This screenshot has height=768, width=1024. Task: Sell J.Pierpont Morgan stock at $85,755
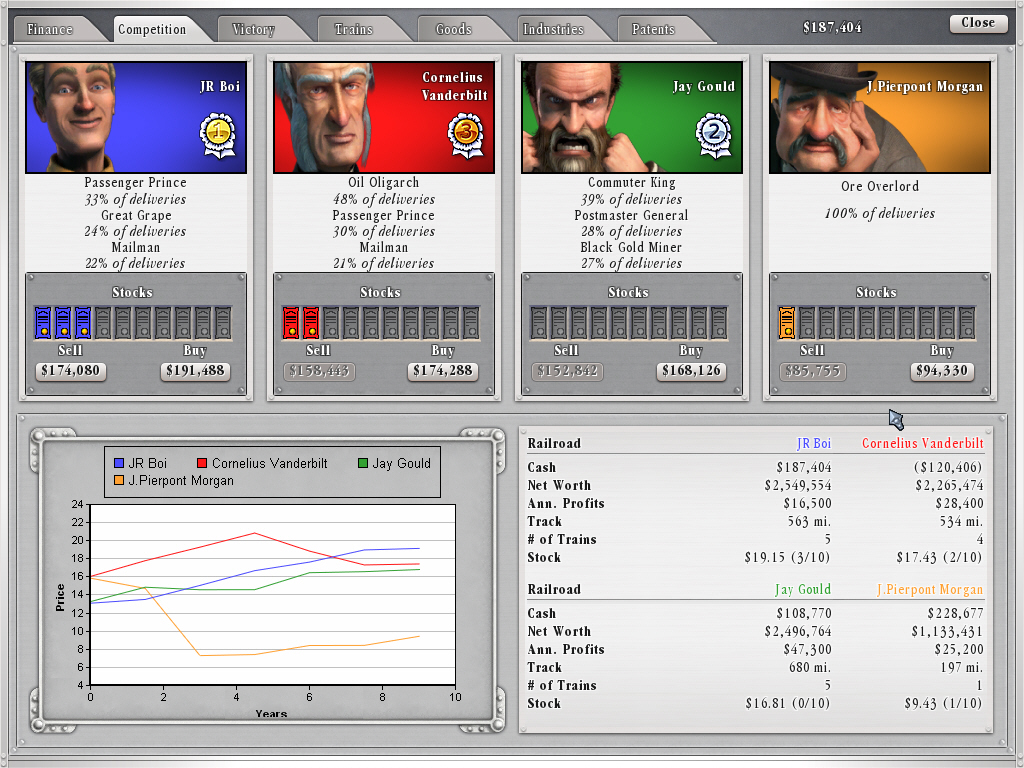tap(812, 371)
